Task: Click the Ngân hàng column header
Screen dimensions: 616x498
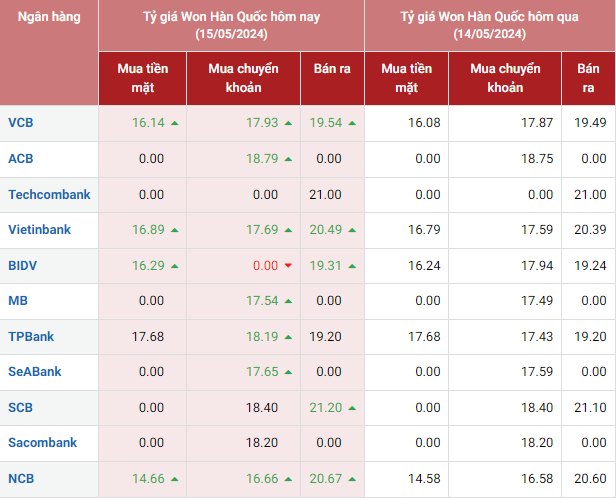Action: click(49, 17)
